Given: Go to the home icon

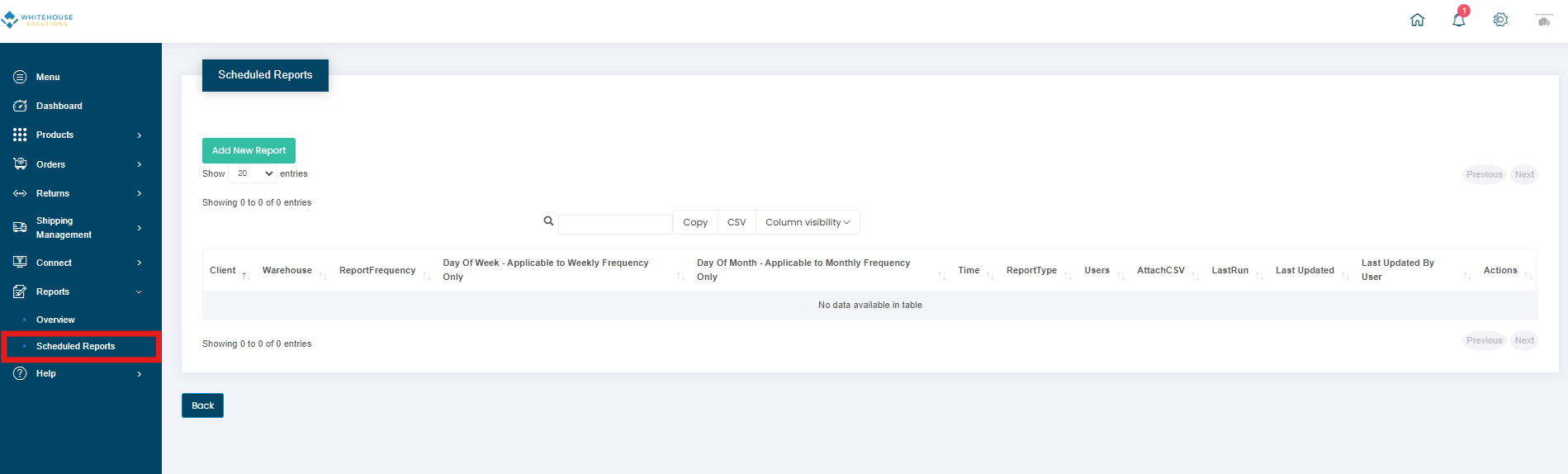Looking at the screenshot, I should click(1417, 20).
